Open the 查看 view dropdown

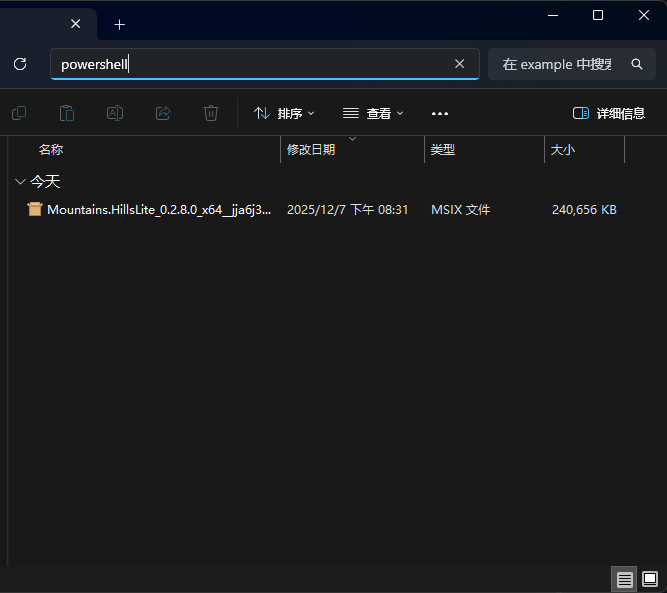click(373, 114)
